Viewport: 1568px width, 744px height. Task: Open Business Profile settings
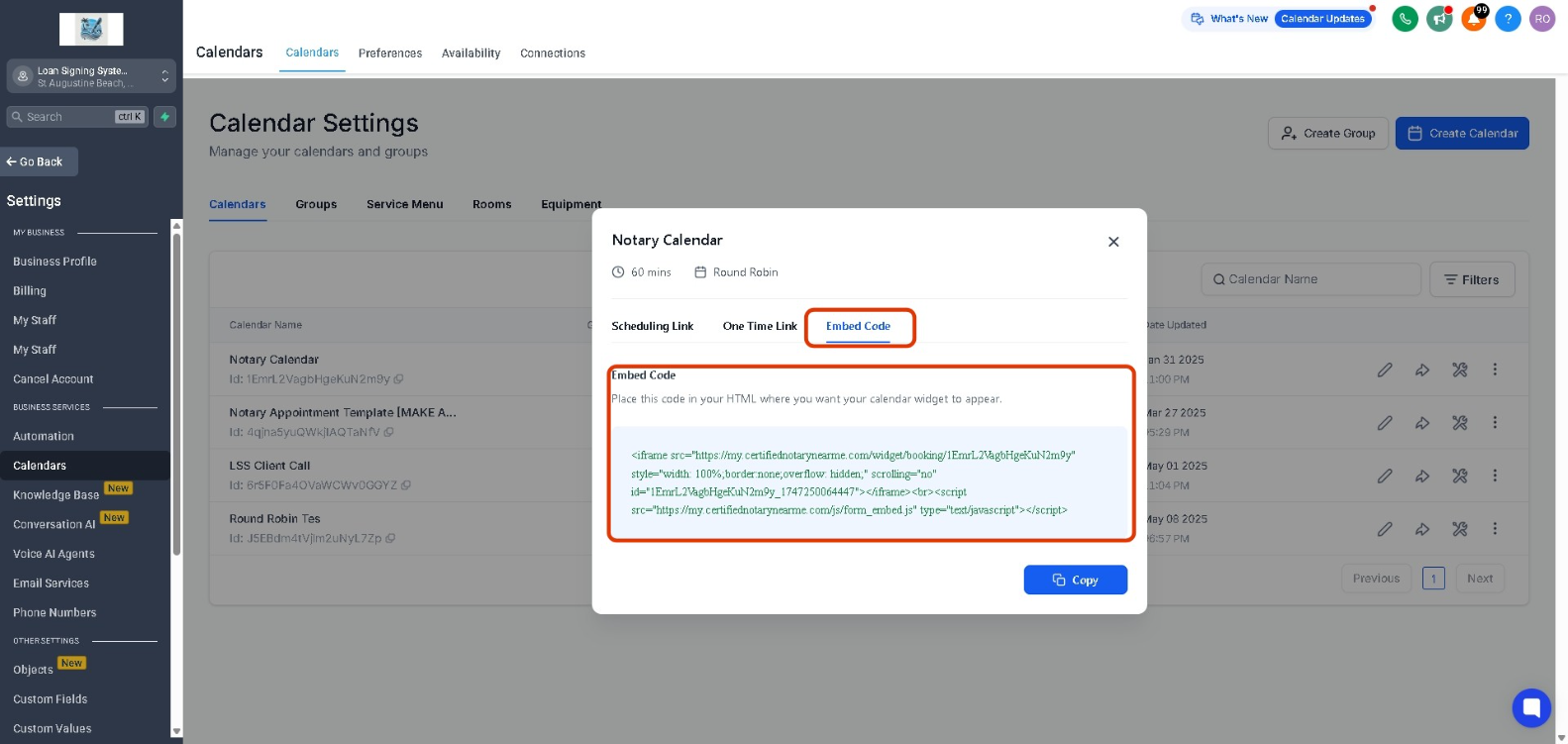(54, 262)
